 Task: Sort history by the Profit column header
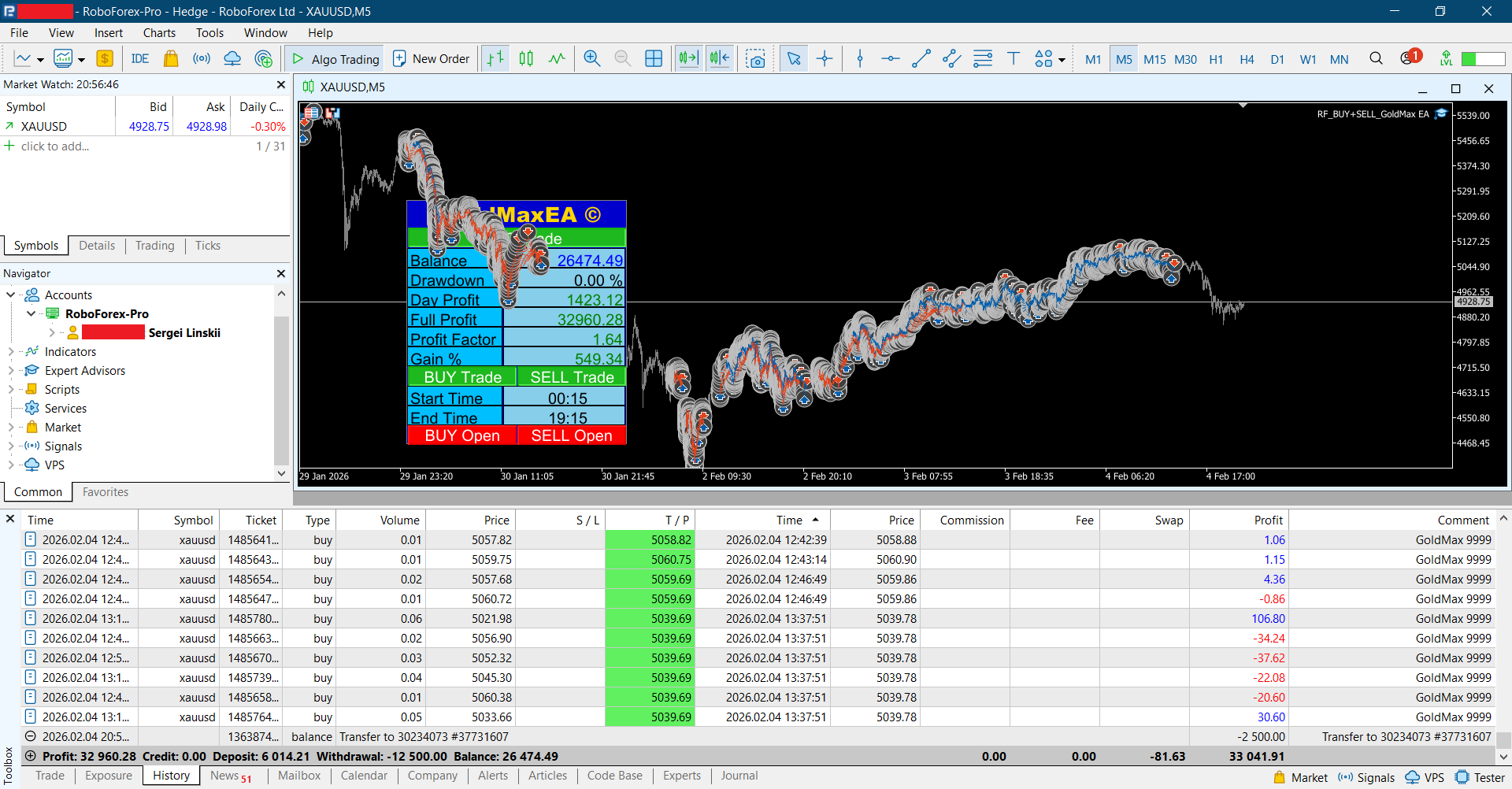pos(1239,520)
